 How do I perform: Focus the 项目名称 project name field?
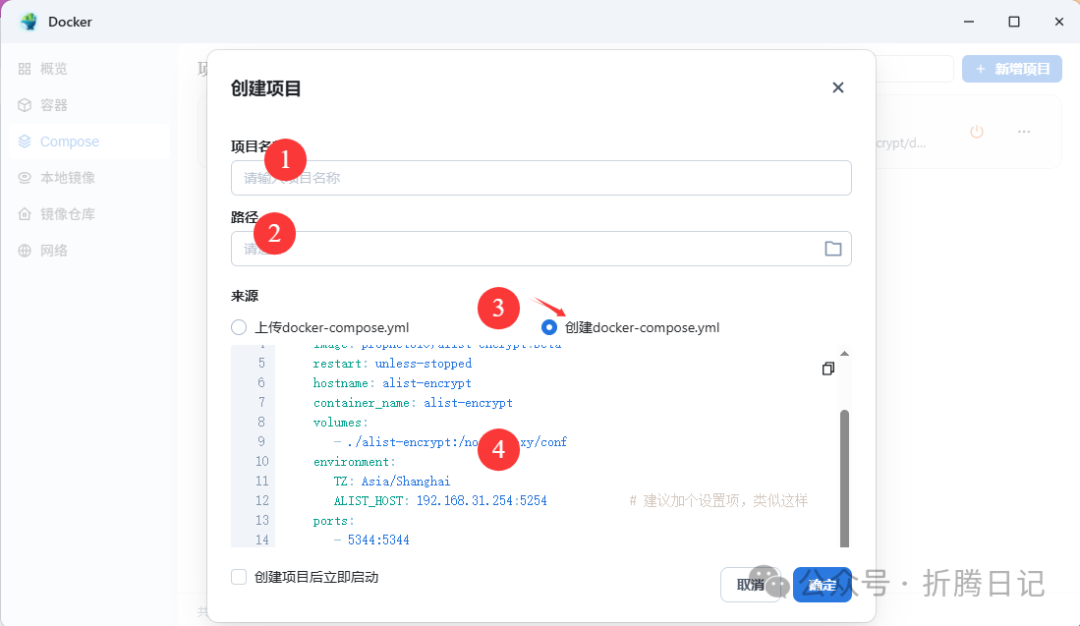click(x=541, y=178)
